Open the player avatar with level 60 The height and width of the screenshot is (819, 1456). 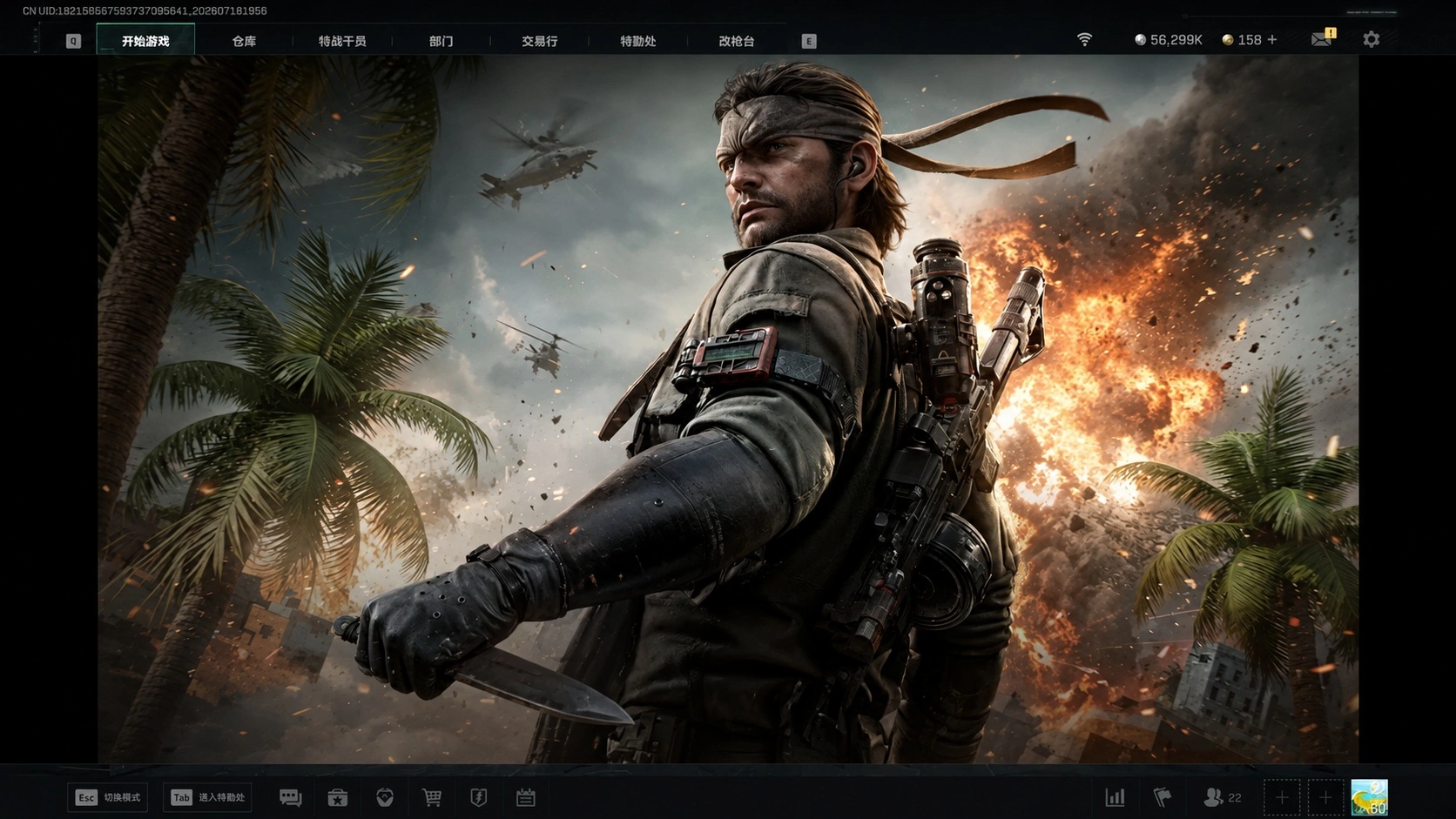pyautogui.click(x=1370, y=797)
